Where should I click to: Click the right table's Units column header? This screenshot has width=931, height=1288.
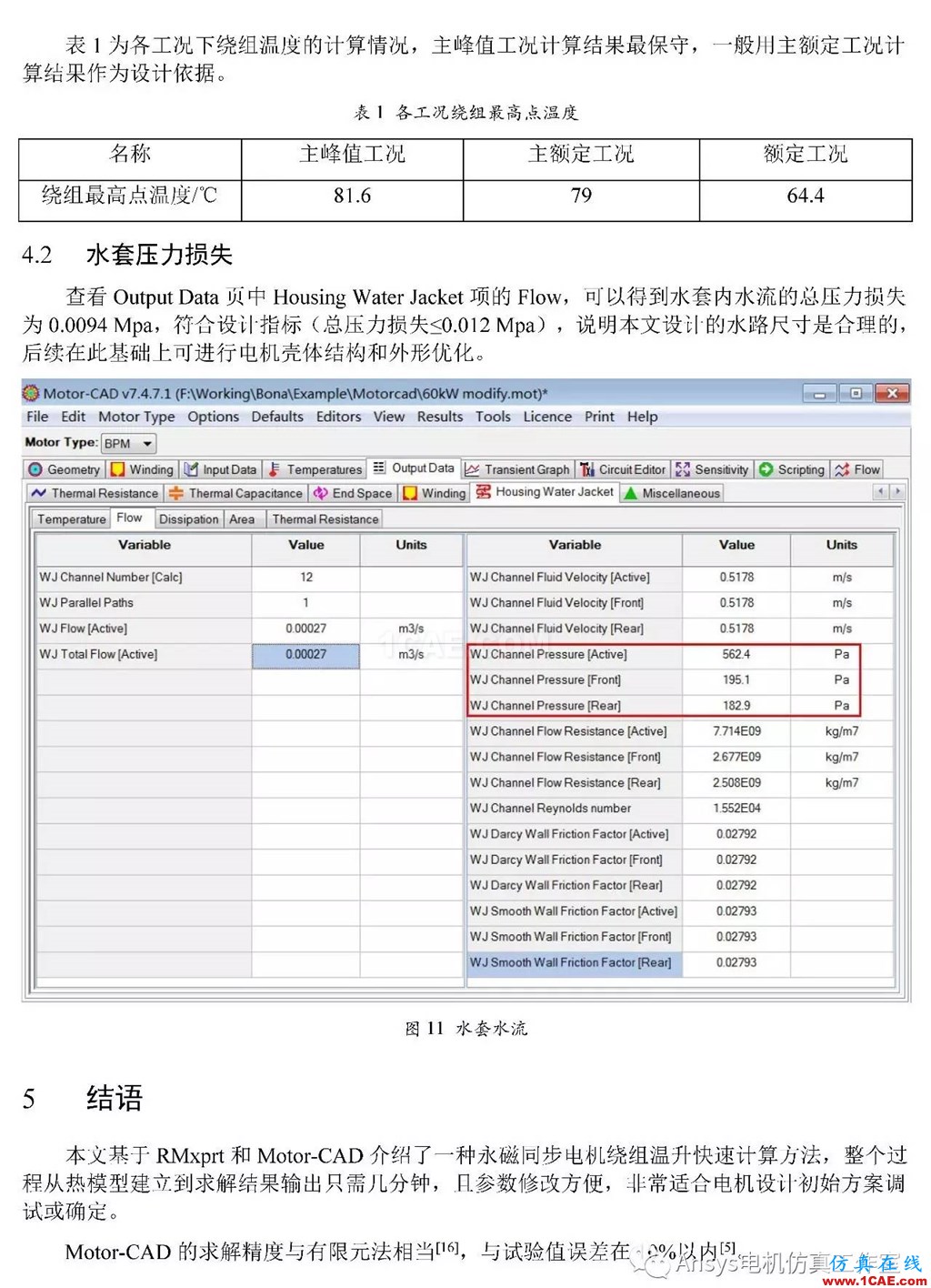tap(842, 545)
